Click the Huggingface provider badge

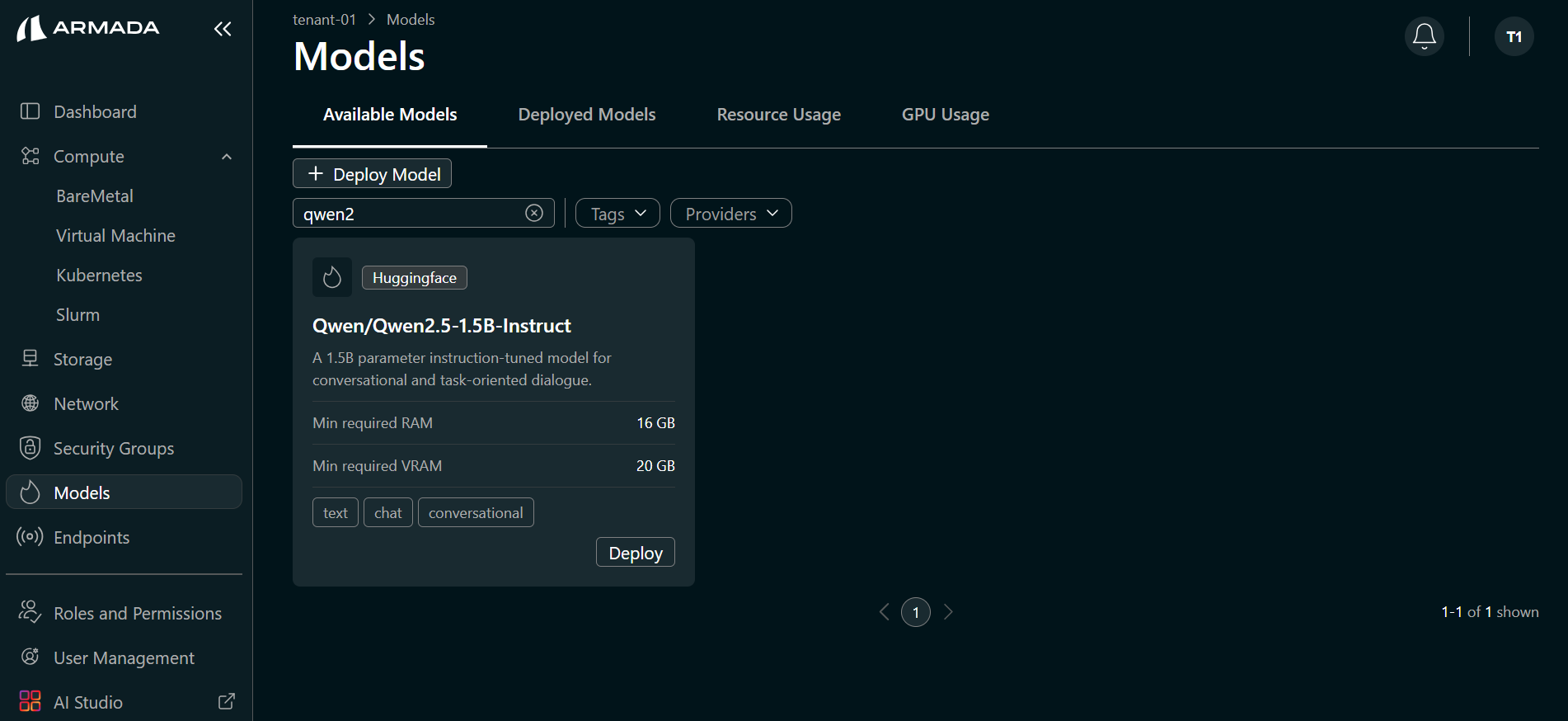click(415, 278)
